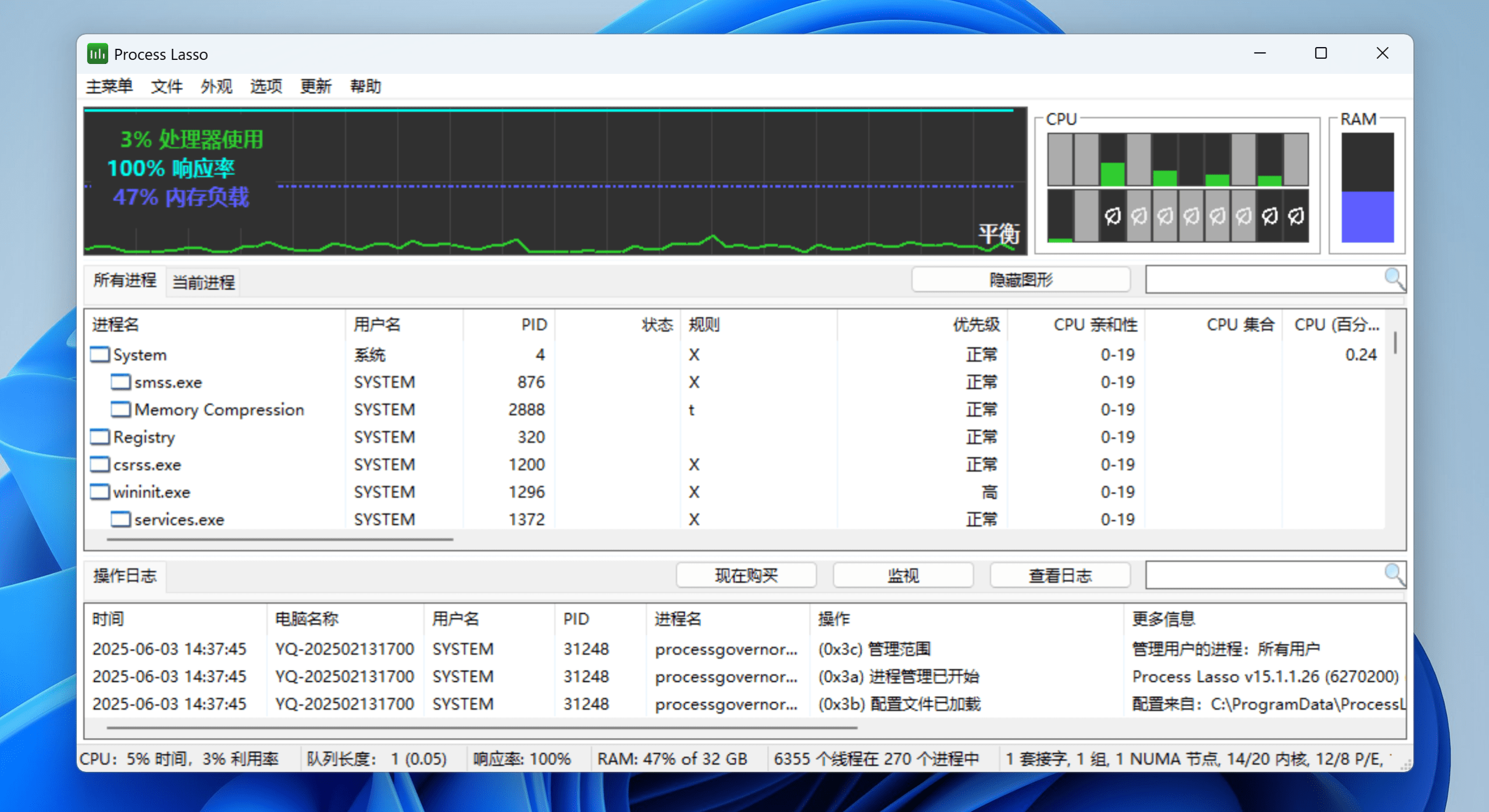Open the 外观 menu
Screen dimensions: 1489x812
216,86
